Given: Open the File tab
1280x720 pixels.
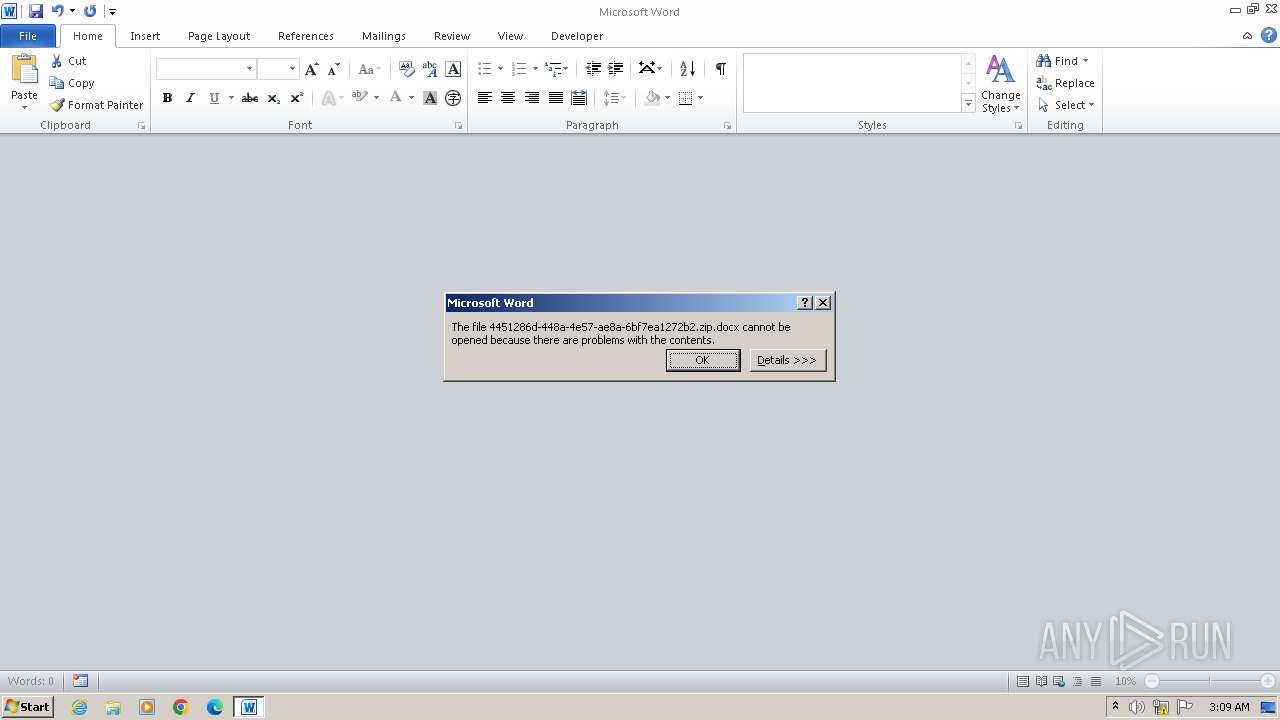Looking at the screenshot, I should click(x=28, y=36).
